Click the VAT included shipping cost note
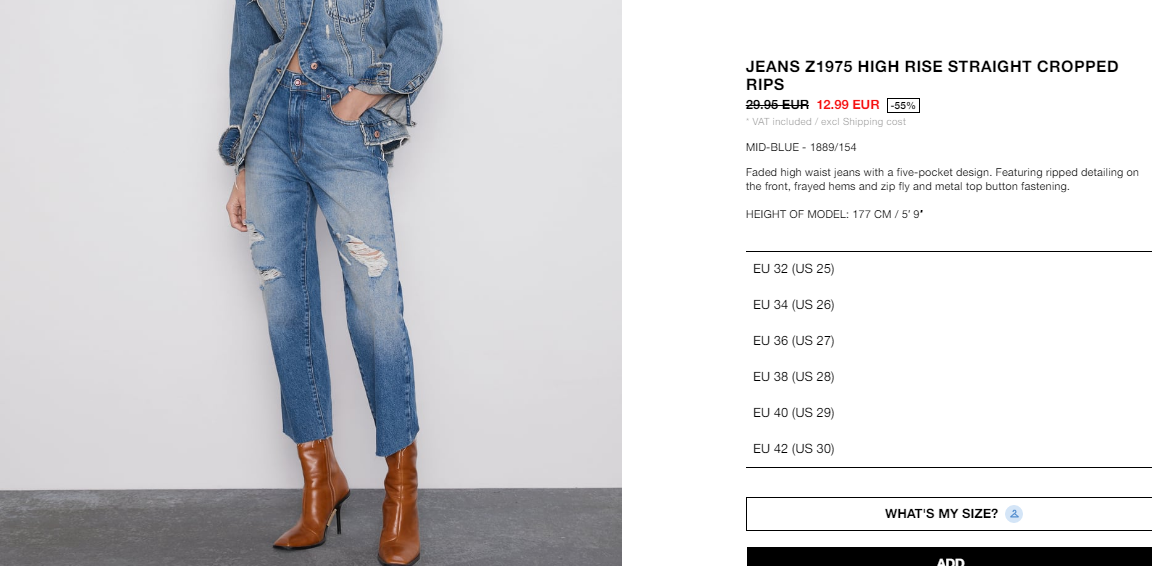Image resolution: width=1152 pixels, height=566 pixels. (826, 122)
